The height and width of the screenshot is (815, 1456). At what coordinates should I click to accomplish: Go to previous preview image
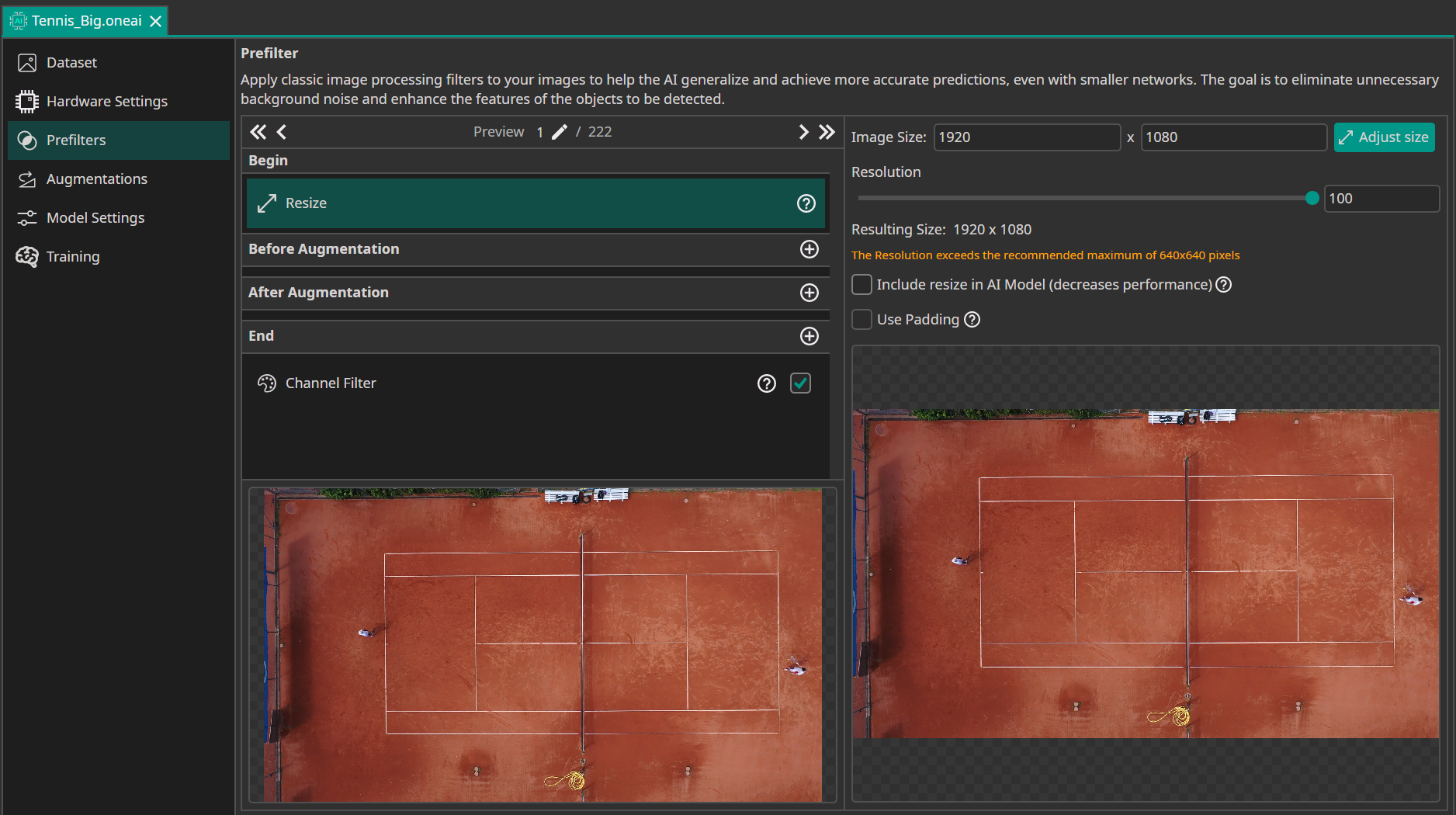(x=282, y=132)
